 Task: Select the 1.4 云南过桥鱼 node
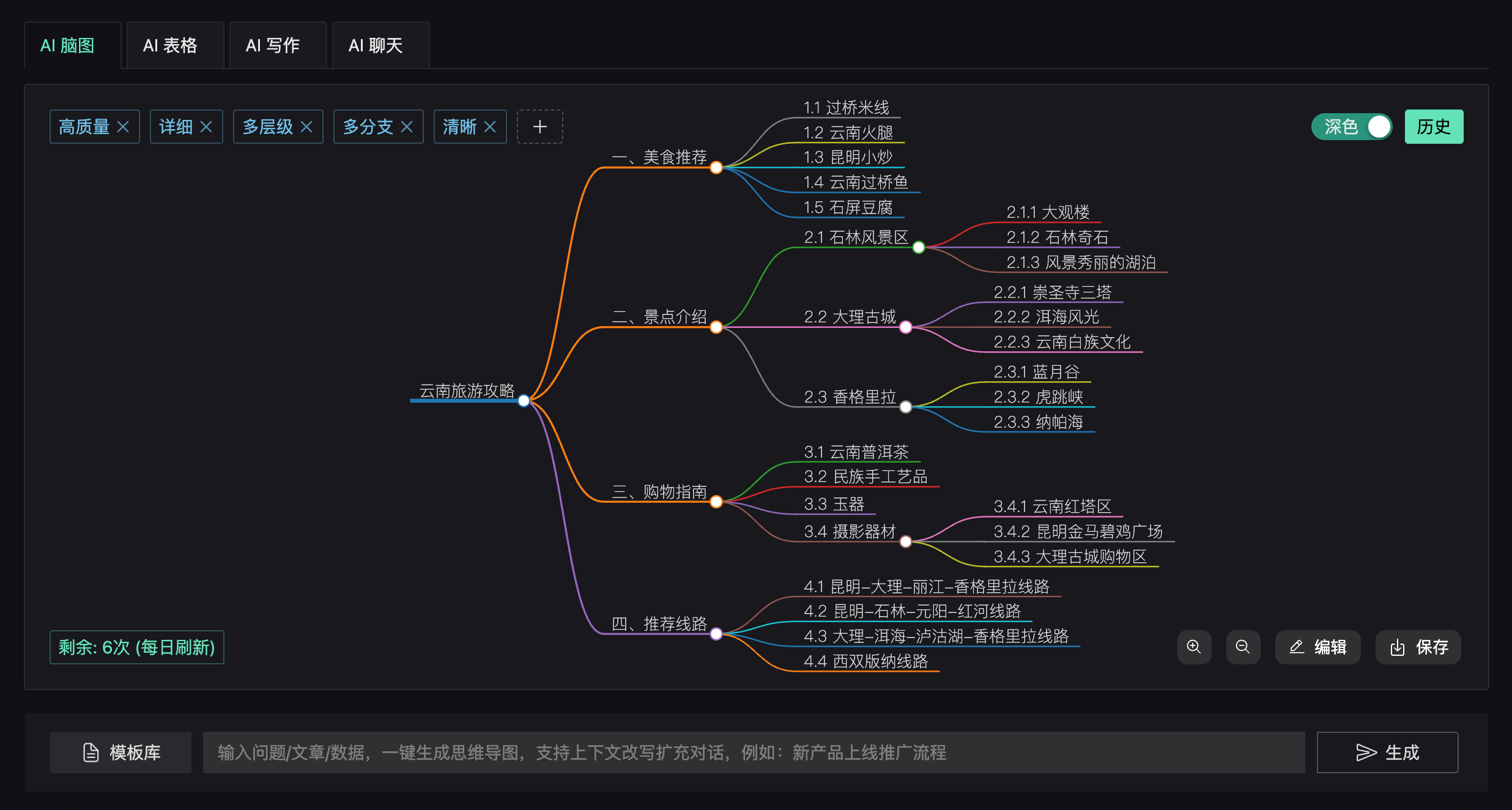click(856, 182)
